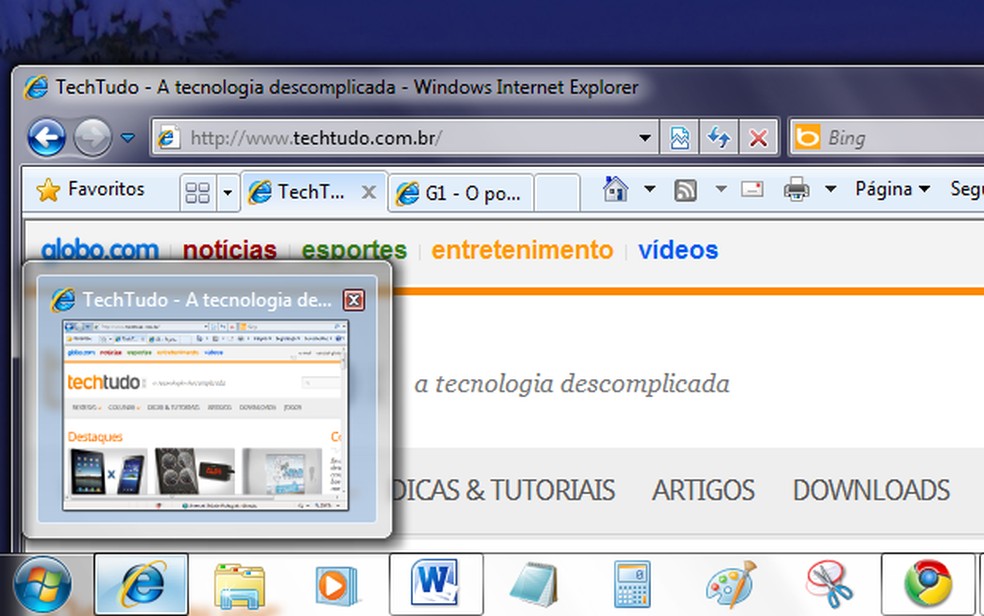Expand the Print options dropdown
The width and height of the screenshot is (984, 616).
(830, 190)
